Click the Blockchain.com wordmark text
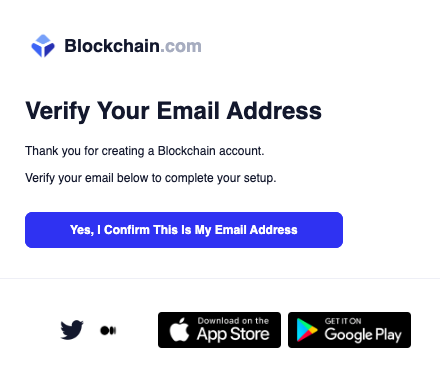 133,46
